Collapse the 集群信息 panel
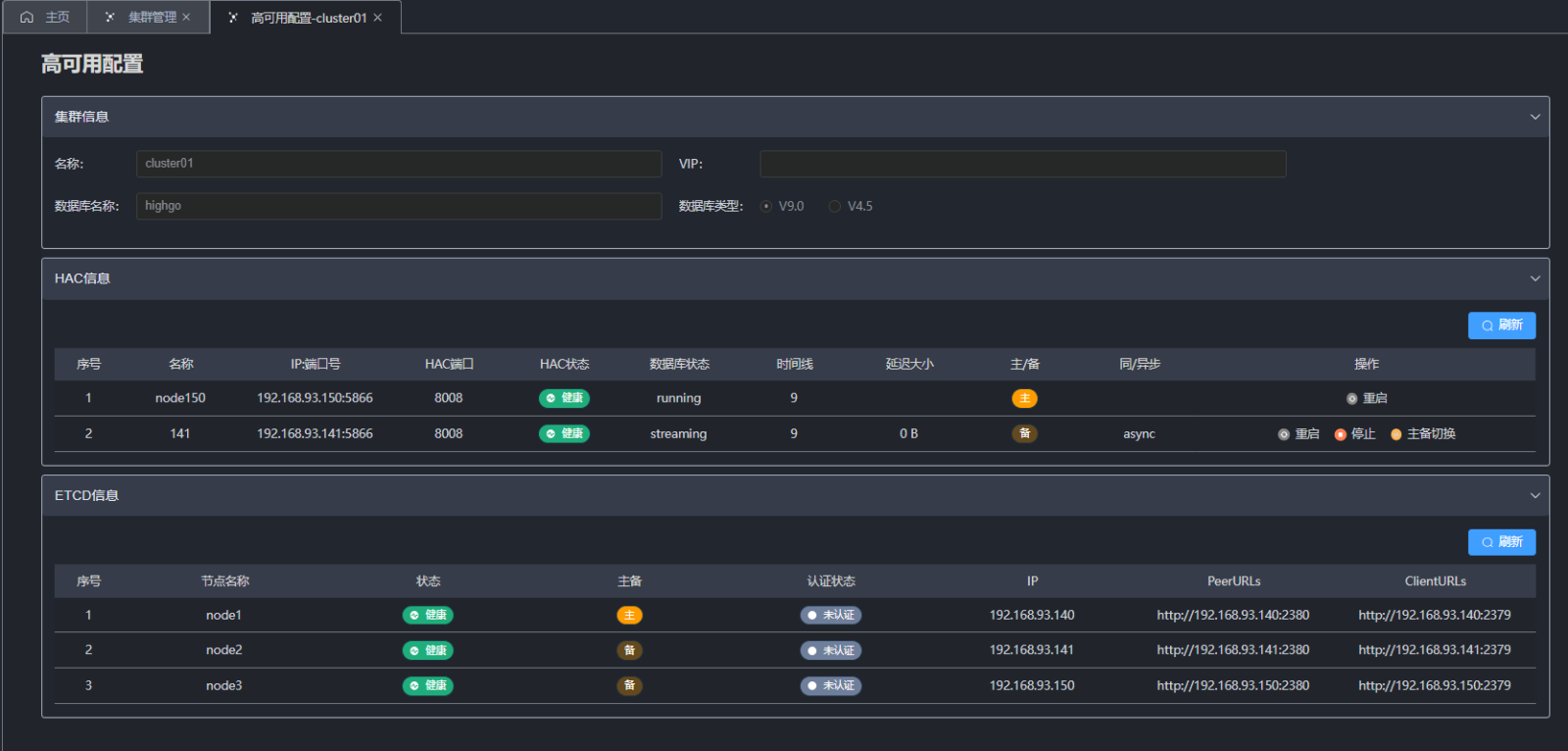Image resolution: width=1568 pixels, height=751 pixels. 1535,117
